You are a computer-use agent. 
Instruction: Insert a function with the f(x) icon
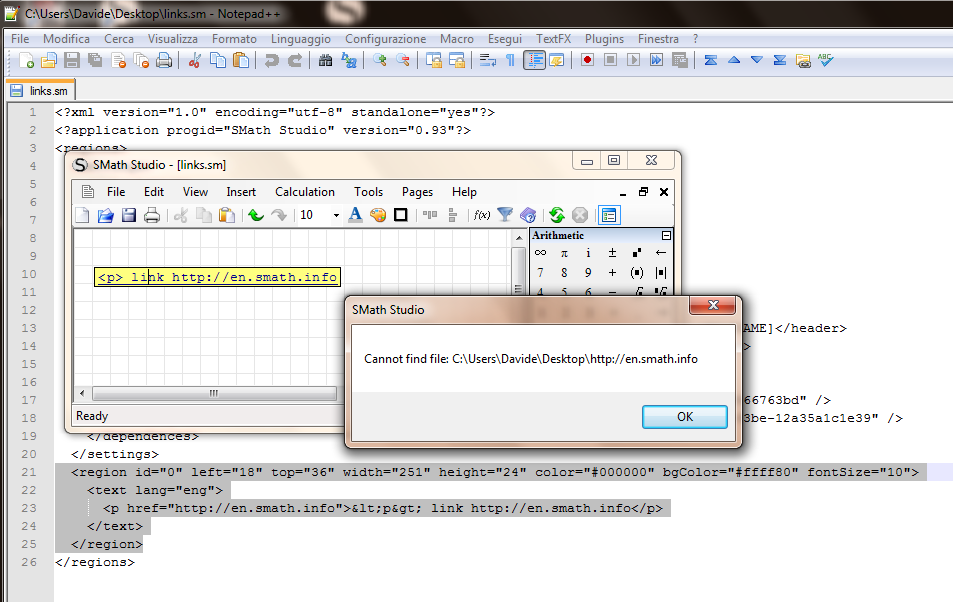click(x=481, y=215)
